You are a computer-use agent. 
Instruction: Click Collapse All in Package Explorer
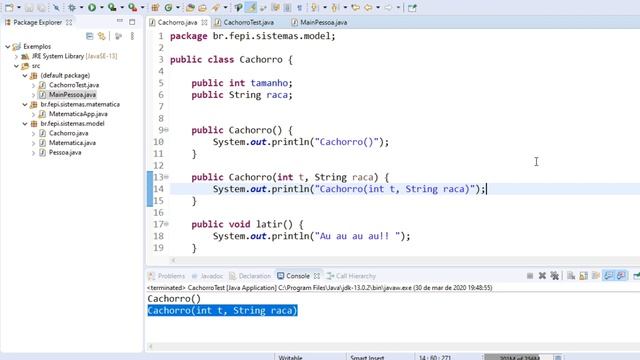point(89,36)
